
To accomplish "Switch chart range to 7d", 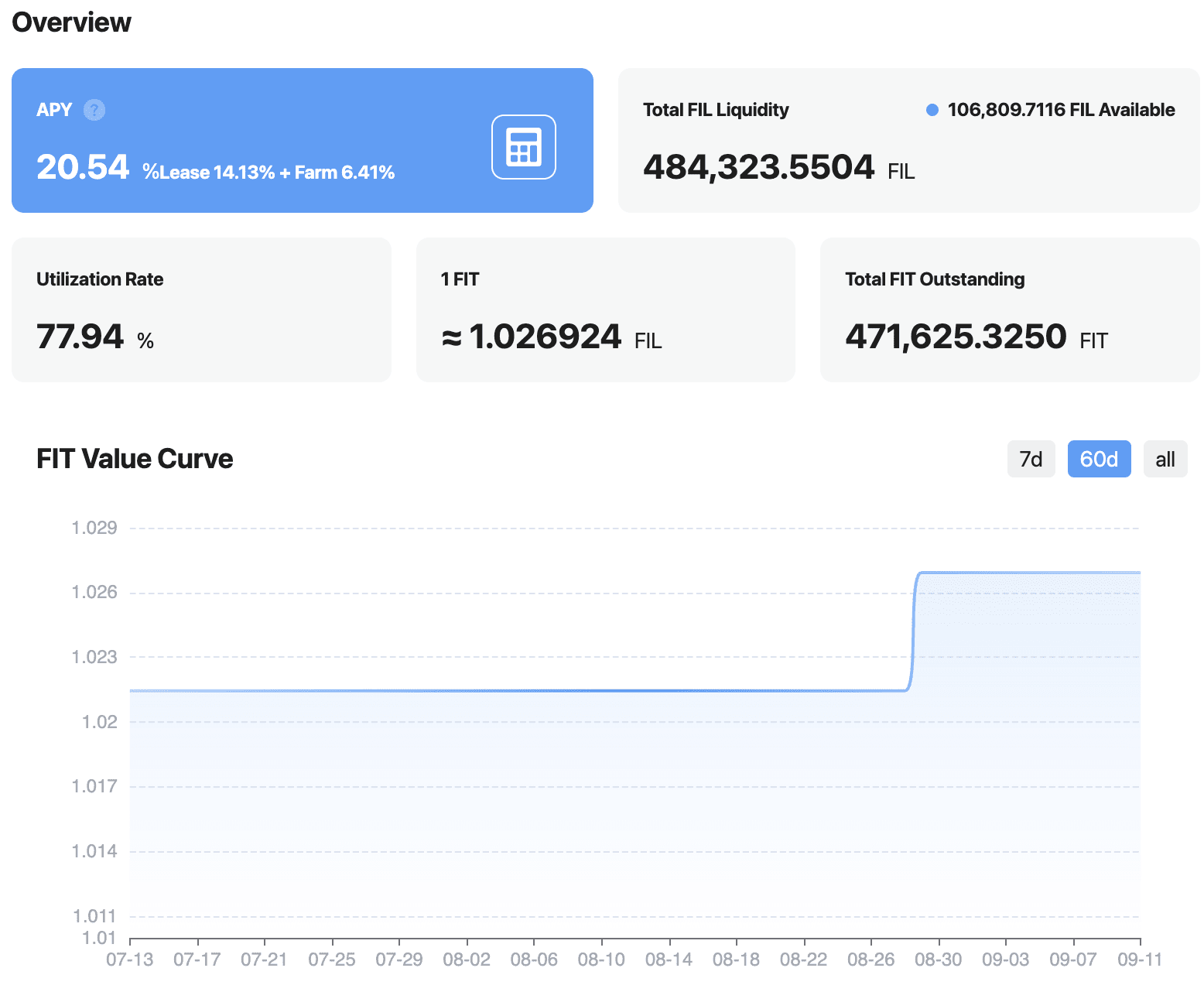I will tap(1031, 459).
